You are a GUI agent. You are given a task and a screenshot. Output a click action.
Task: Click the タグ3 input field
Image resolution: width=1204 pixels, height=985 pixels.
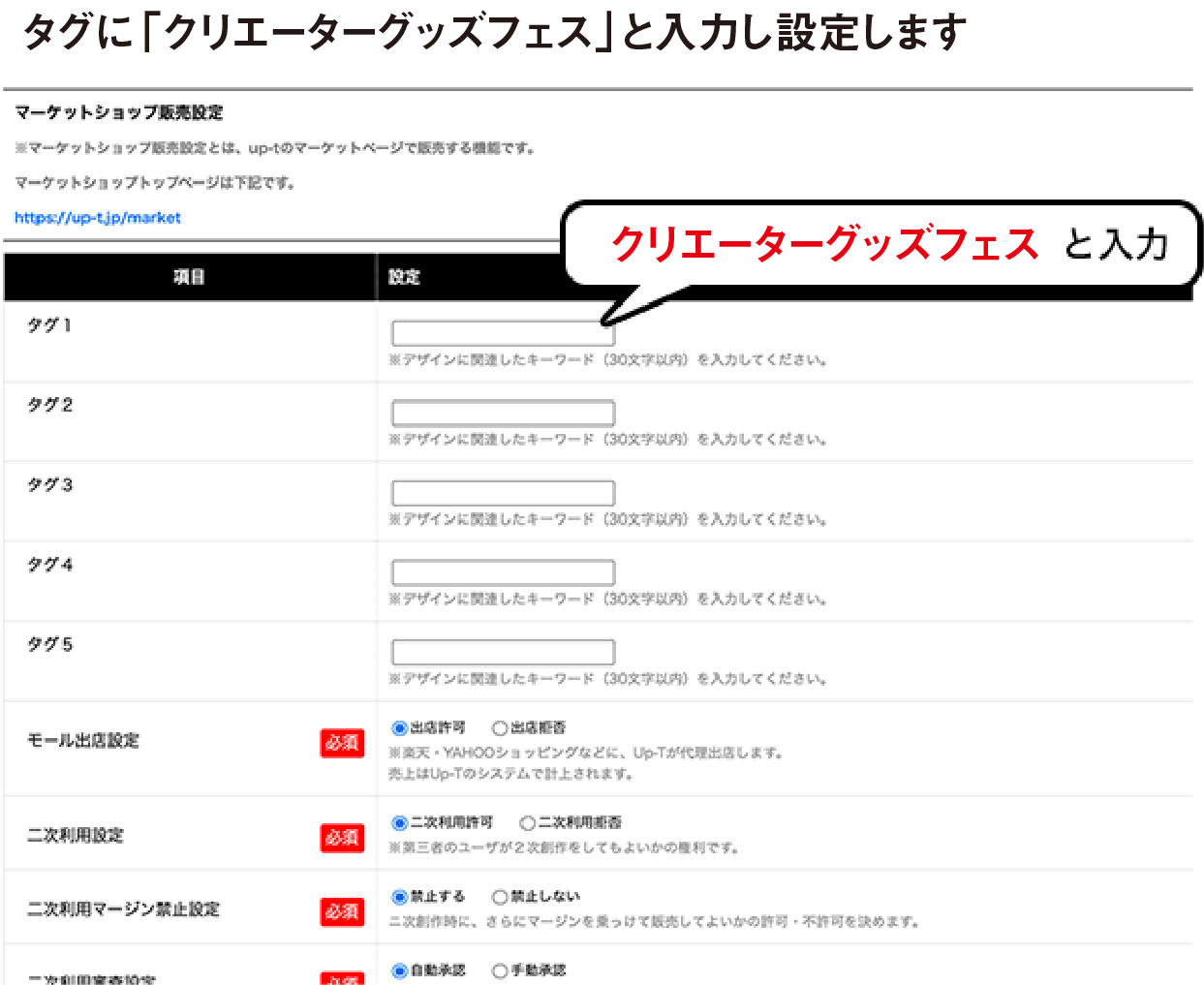503,492
